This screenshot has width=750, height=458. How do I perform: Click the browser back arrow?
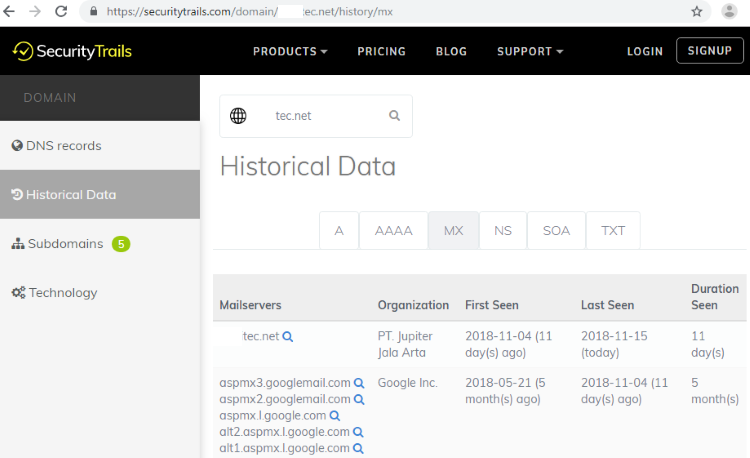tap(9, 11)
